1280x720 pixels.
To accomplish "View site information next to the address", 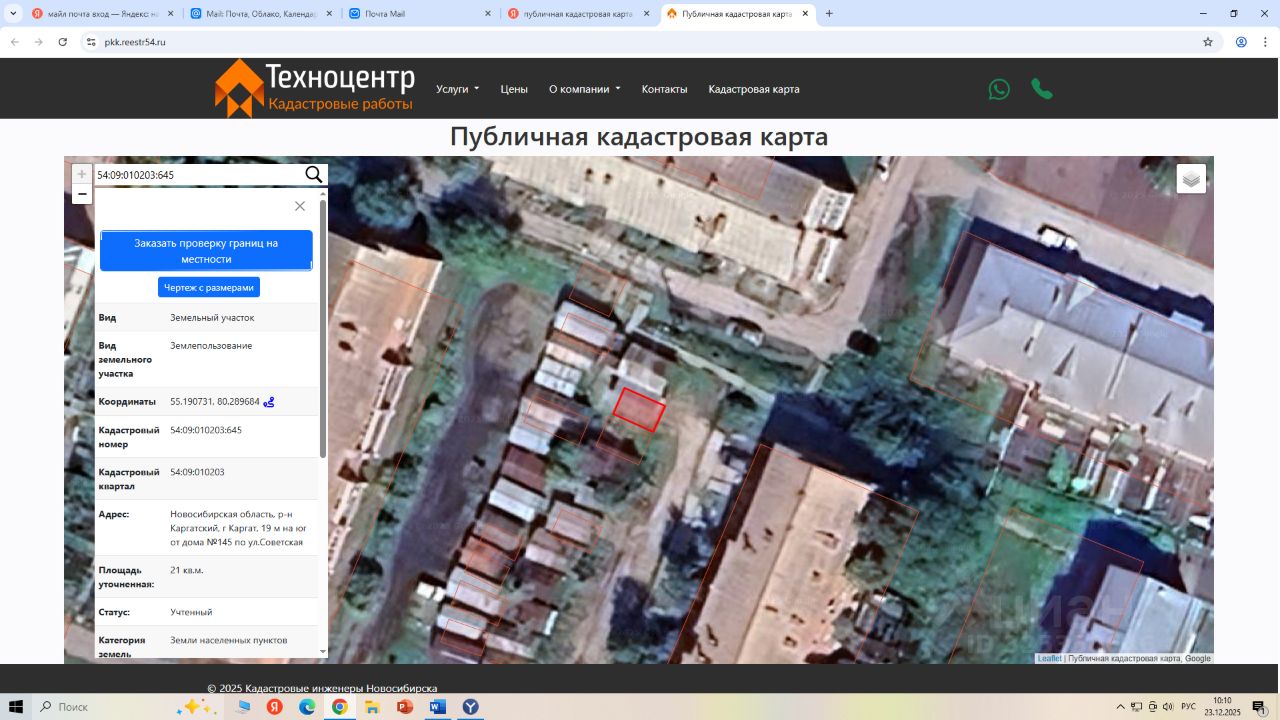I will [91, 42].
